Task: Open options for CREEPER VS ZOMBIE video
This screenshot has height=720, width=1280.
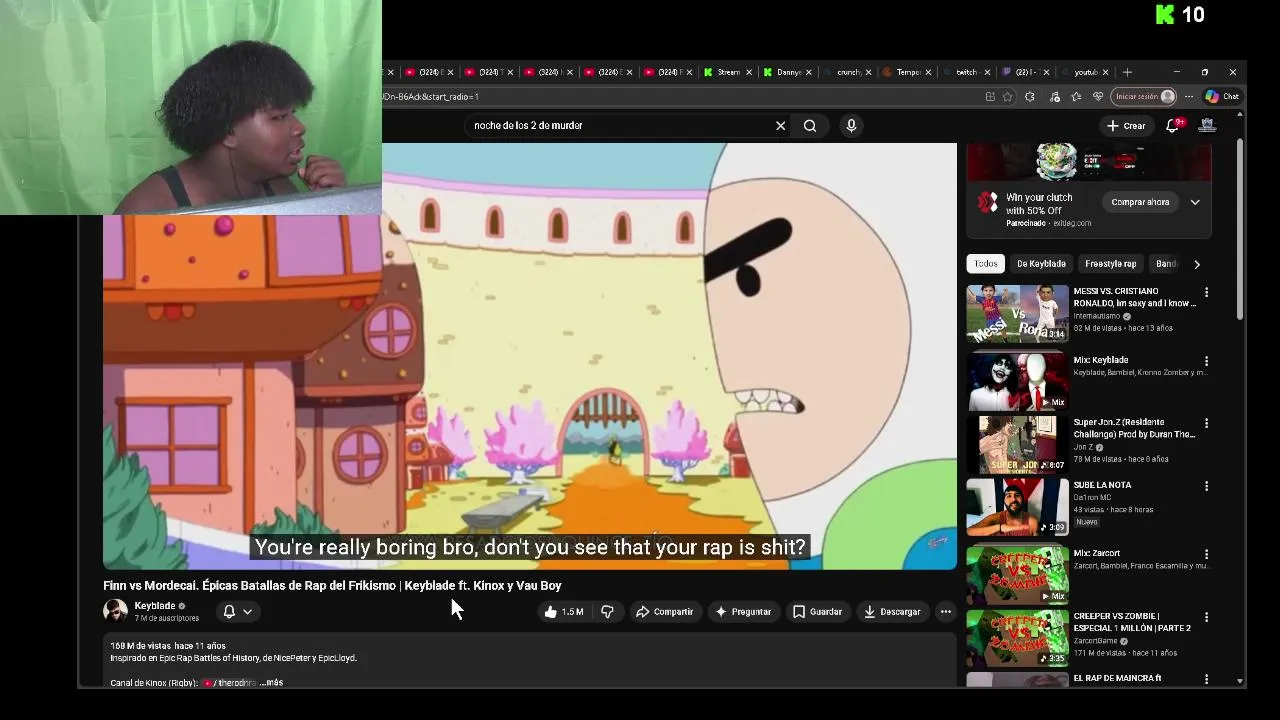Action: point(1206,617)
